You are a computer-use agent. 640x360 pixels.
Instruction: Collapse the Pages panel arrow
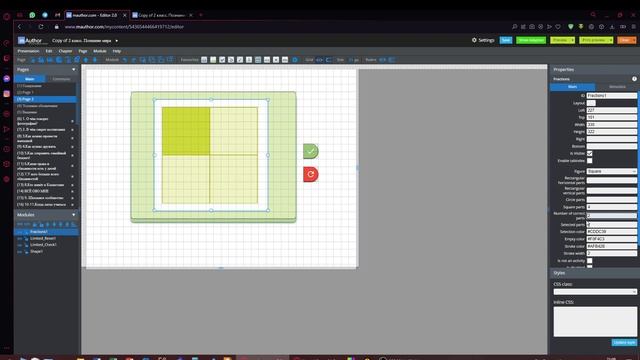point(73,70)
